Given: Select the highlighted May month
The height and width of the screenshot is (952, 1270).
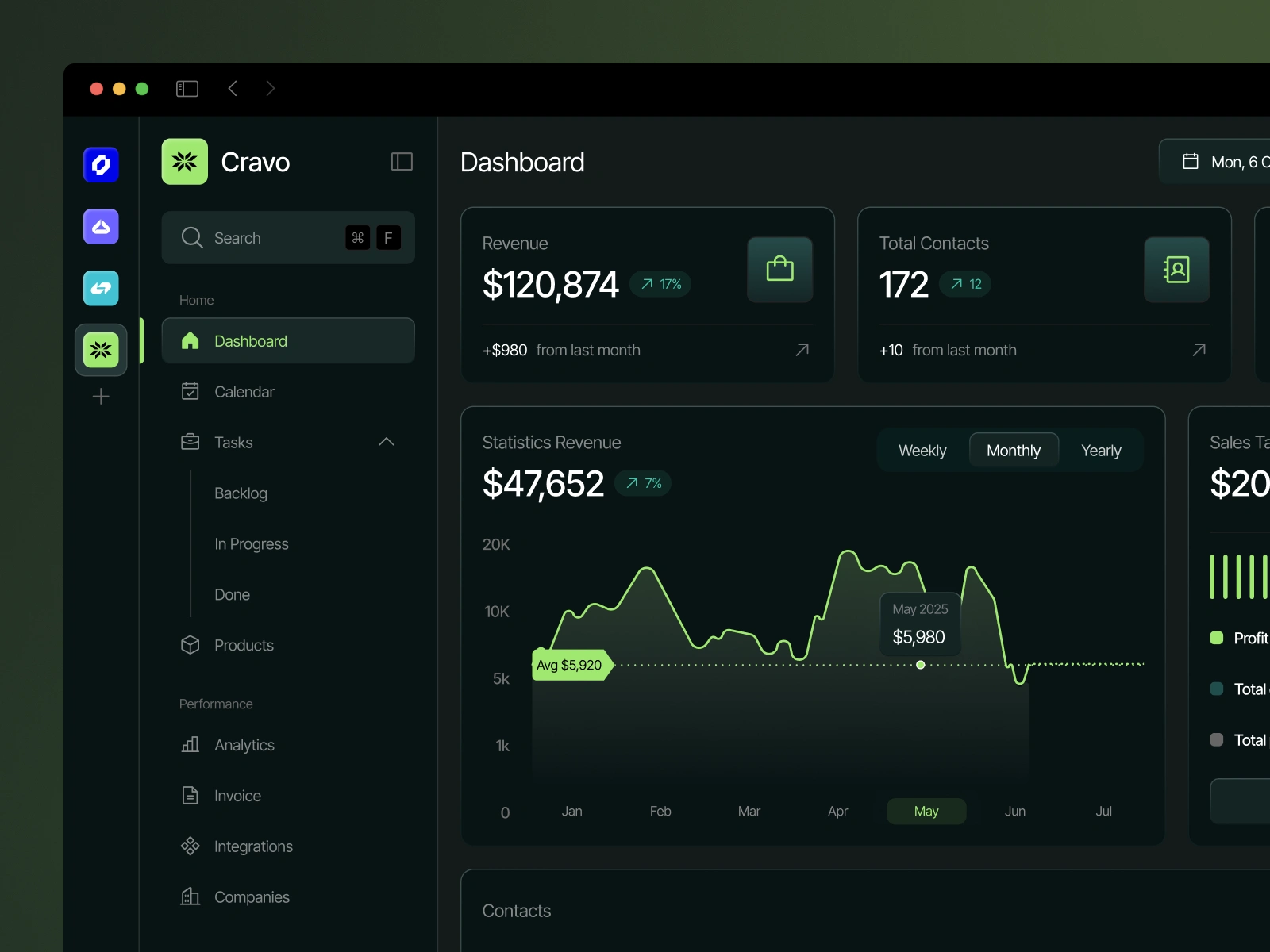Looking at the screenshot, I should pos(926,812).
